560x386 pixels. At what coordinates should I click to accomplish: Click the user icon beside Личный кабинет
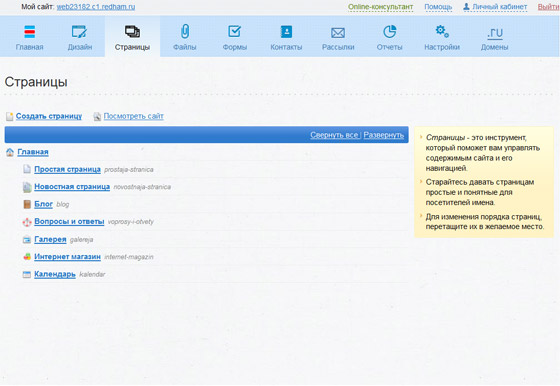[466, 6]
